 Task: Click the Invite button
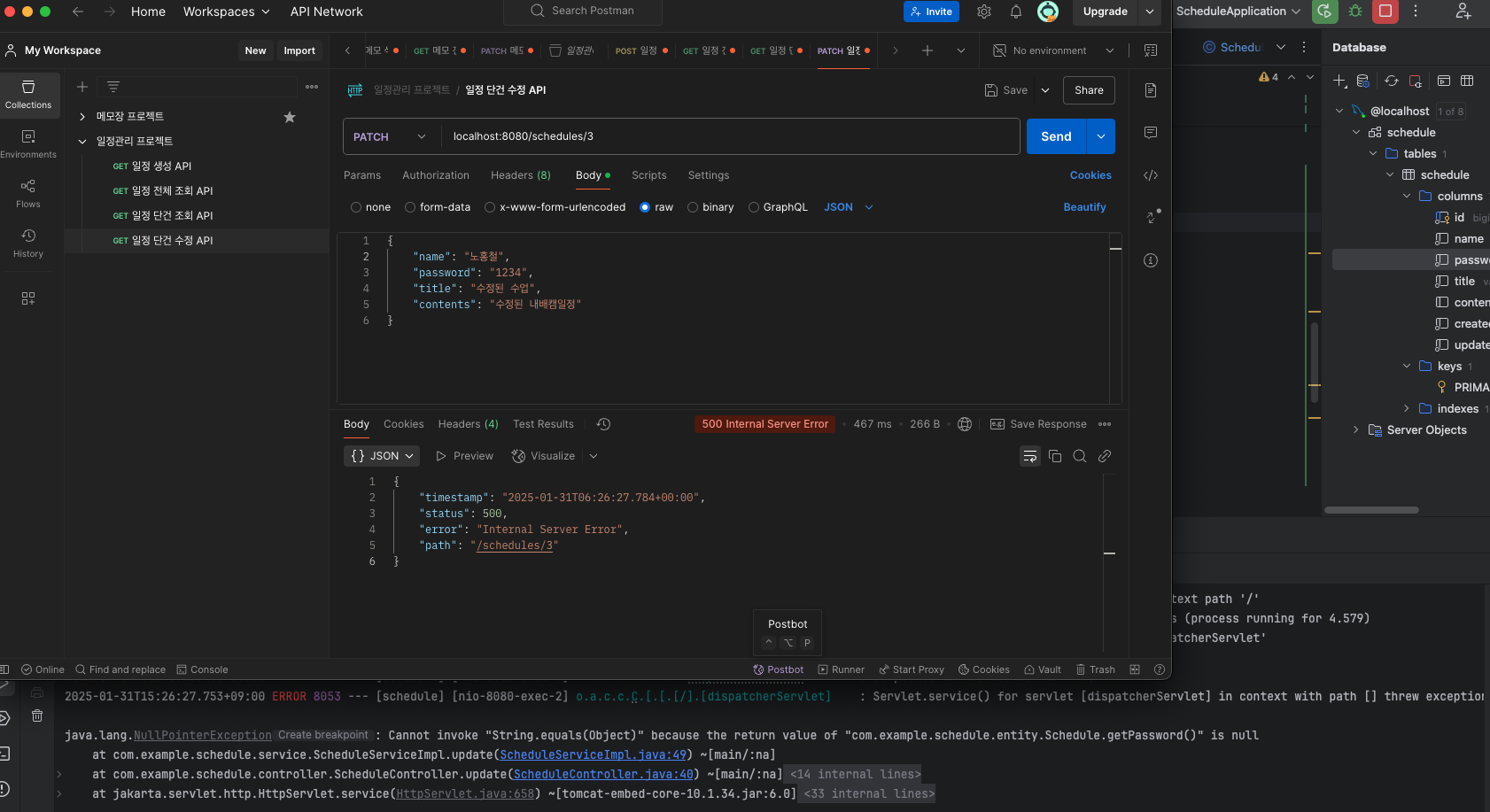click(931, 12)
